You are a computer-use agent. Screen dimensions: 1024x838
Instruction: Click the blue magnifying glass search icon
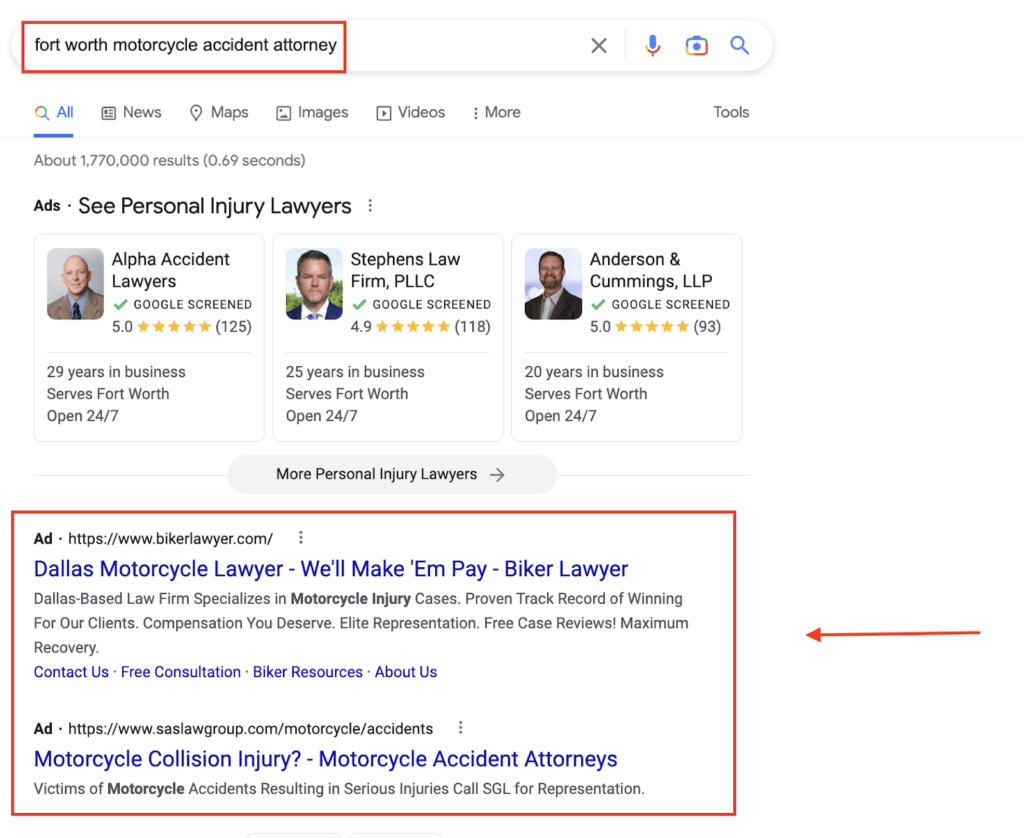[x=739, y=46]
